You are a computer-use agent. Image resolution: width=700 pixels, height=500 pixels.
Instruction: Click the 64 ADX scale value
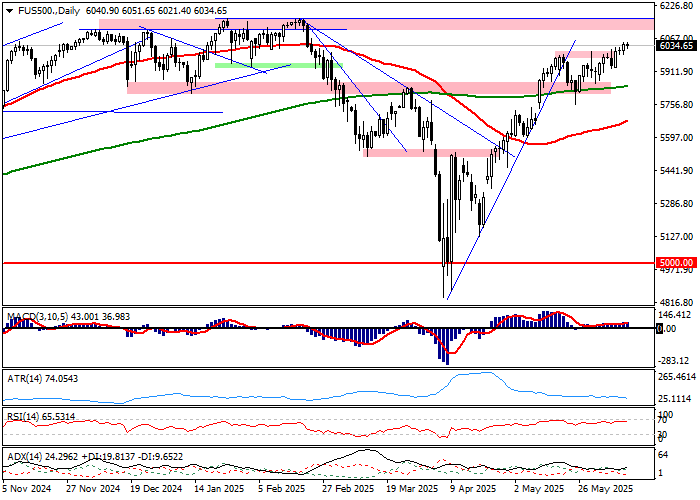click(663, 454)
